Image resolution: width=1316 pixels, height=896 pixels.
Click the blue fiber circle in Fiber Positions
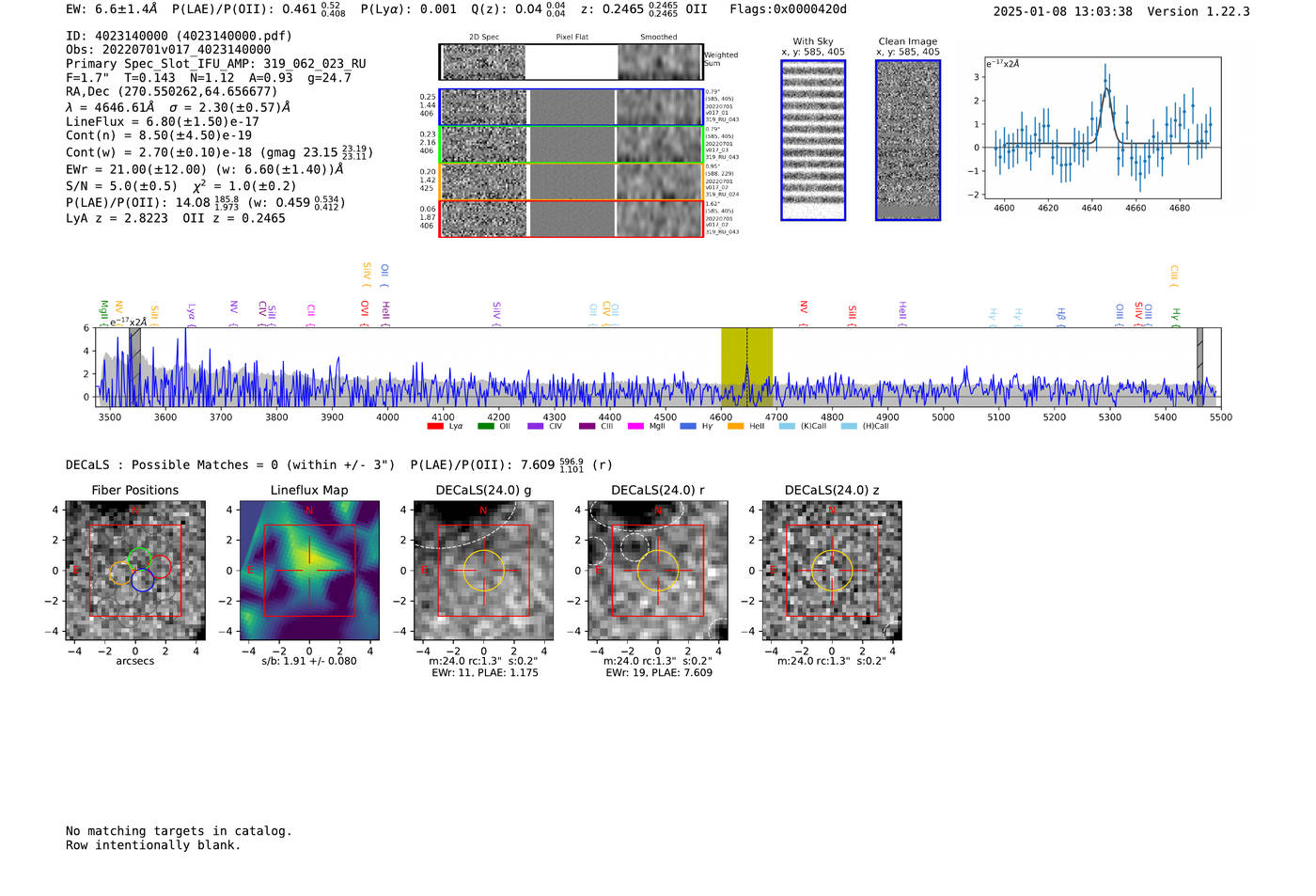pyautogui.click(x=142, y=580)
